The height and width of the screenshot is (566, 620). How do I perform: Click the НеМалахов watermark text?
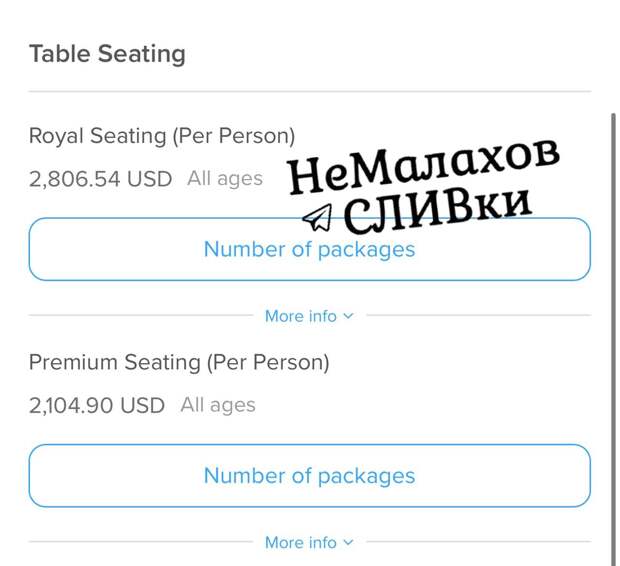[x=424, y=165]
